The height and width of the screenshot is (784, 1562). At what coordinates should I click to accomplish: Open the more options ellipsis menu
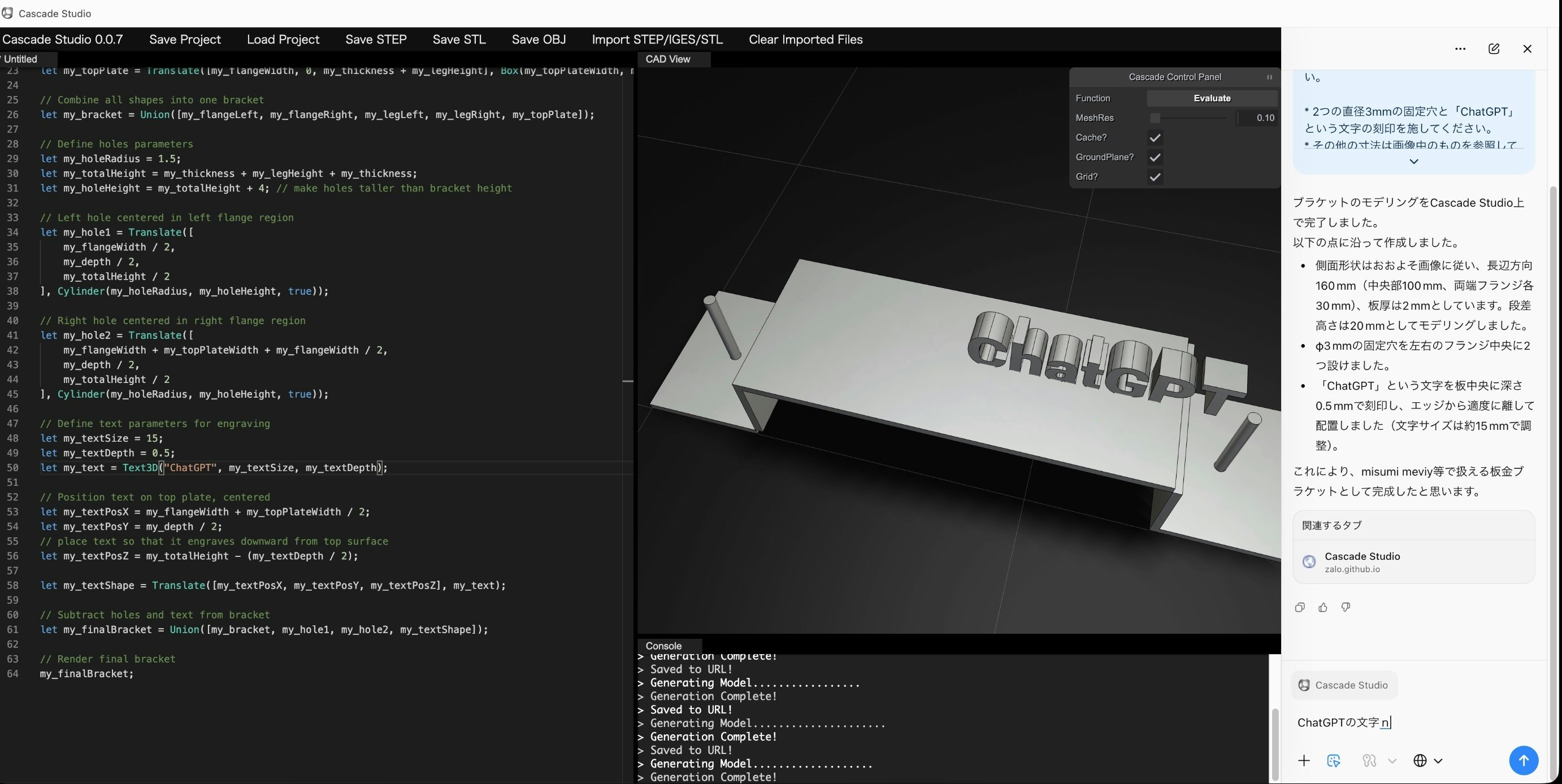pyautogui.click(x=1460, y=49)
